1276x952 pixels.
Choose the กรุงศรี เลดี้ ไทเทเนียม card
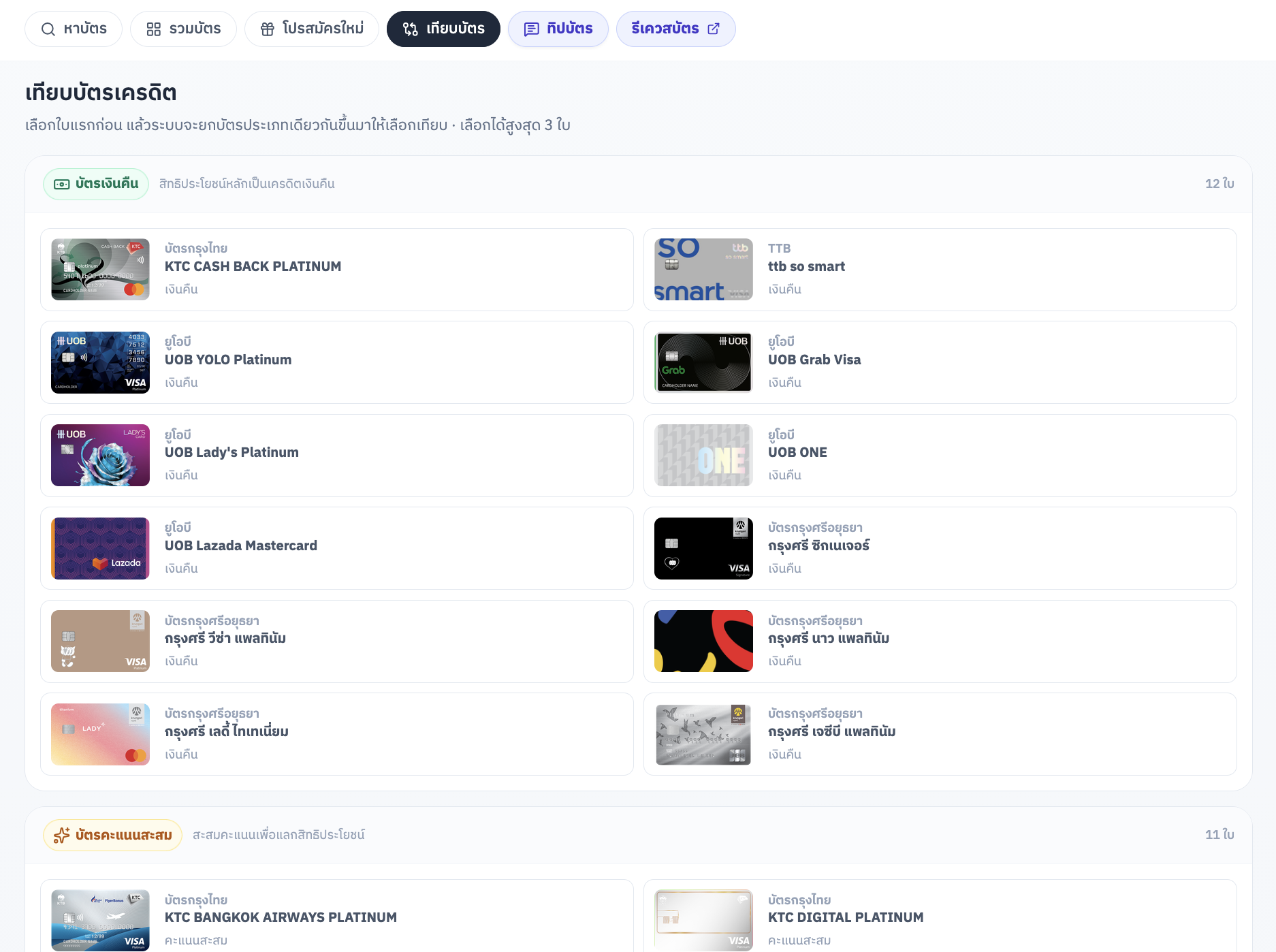click(337, 734)
